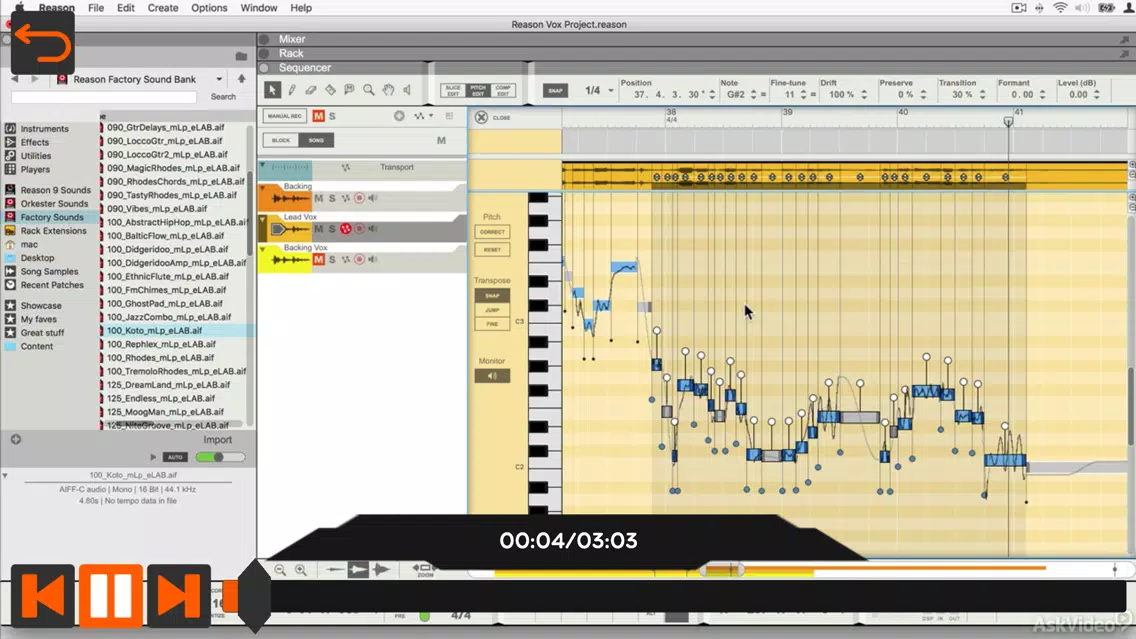The height and width of the screenshot is (639, 1136).
Task: Open Rack Extensions location
Action: point(53,230)
